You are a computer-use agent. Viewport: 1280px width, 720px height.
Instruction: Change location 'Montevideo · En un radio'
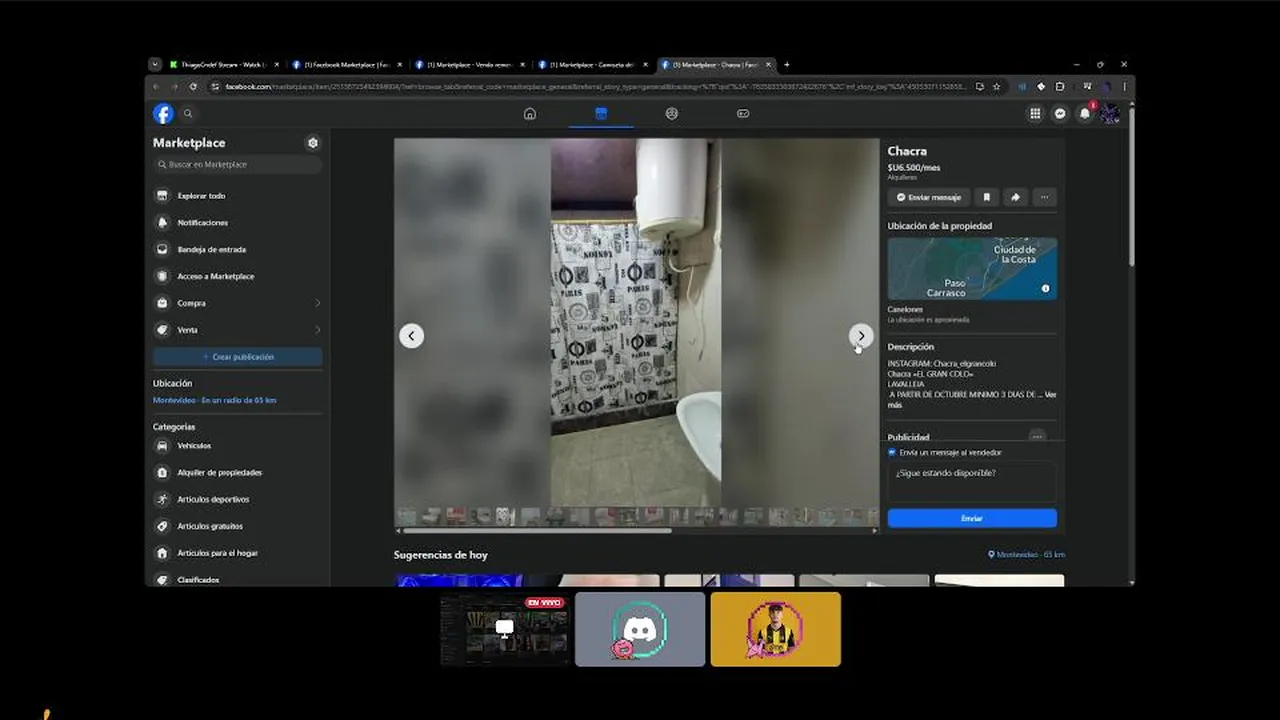(x=214, y=400)
